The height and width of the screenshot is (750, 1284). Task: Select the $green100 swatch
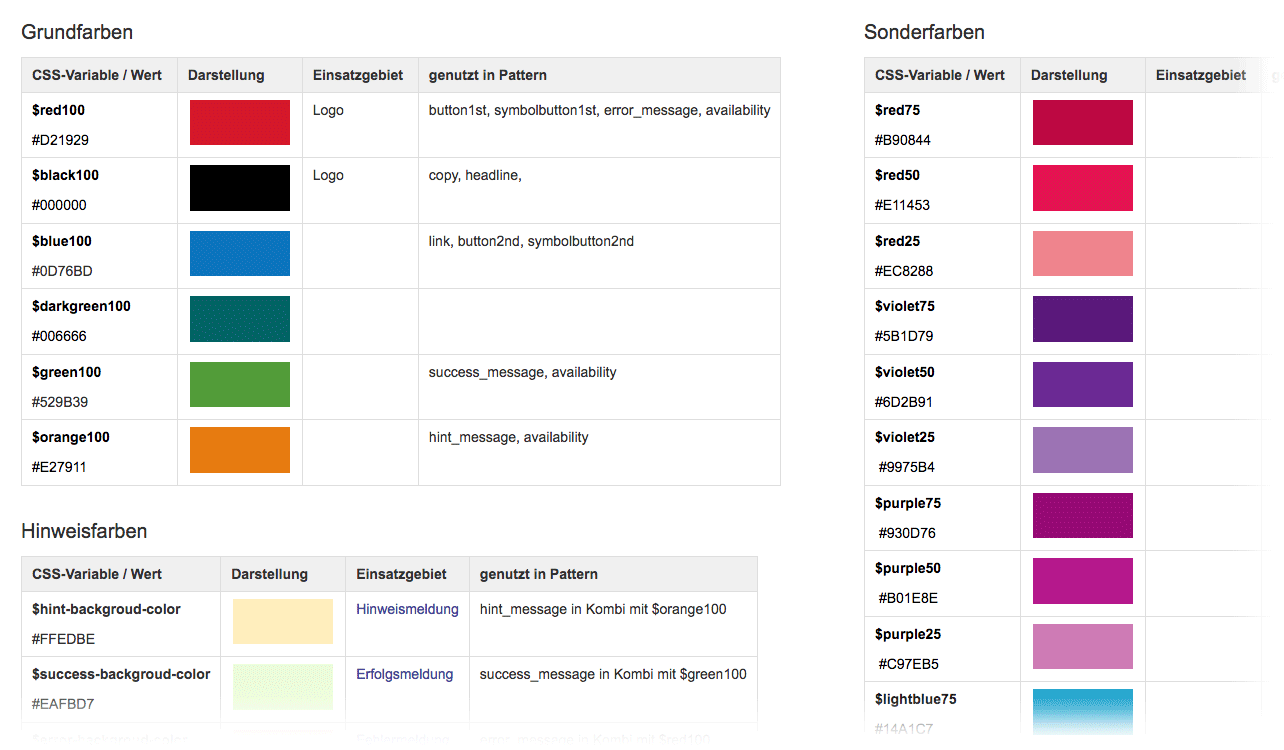pos(240,384)
